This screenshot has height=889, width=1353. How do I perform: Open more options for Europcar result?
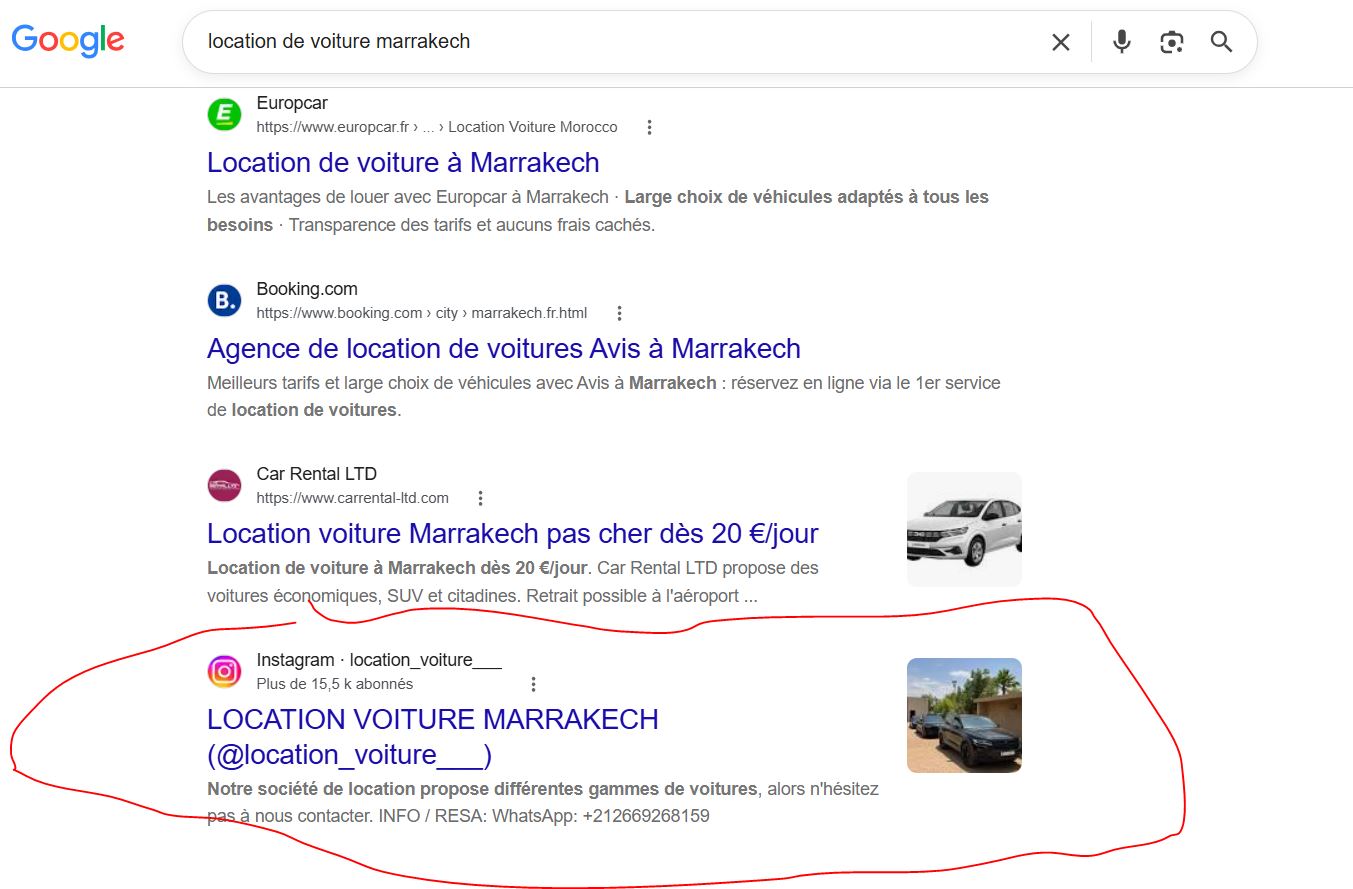pos(649,127)
